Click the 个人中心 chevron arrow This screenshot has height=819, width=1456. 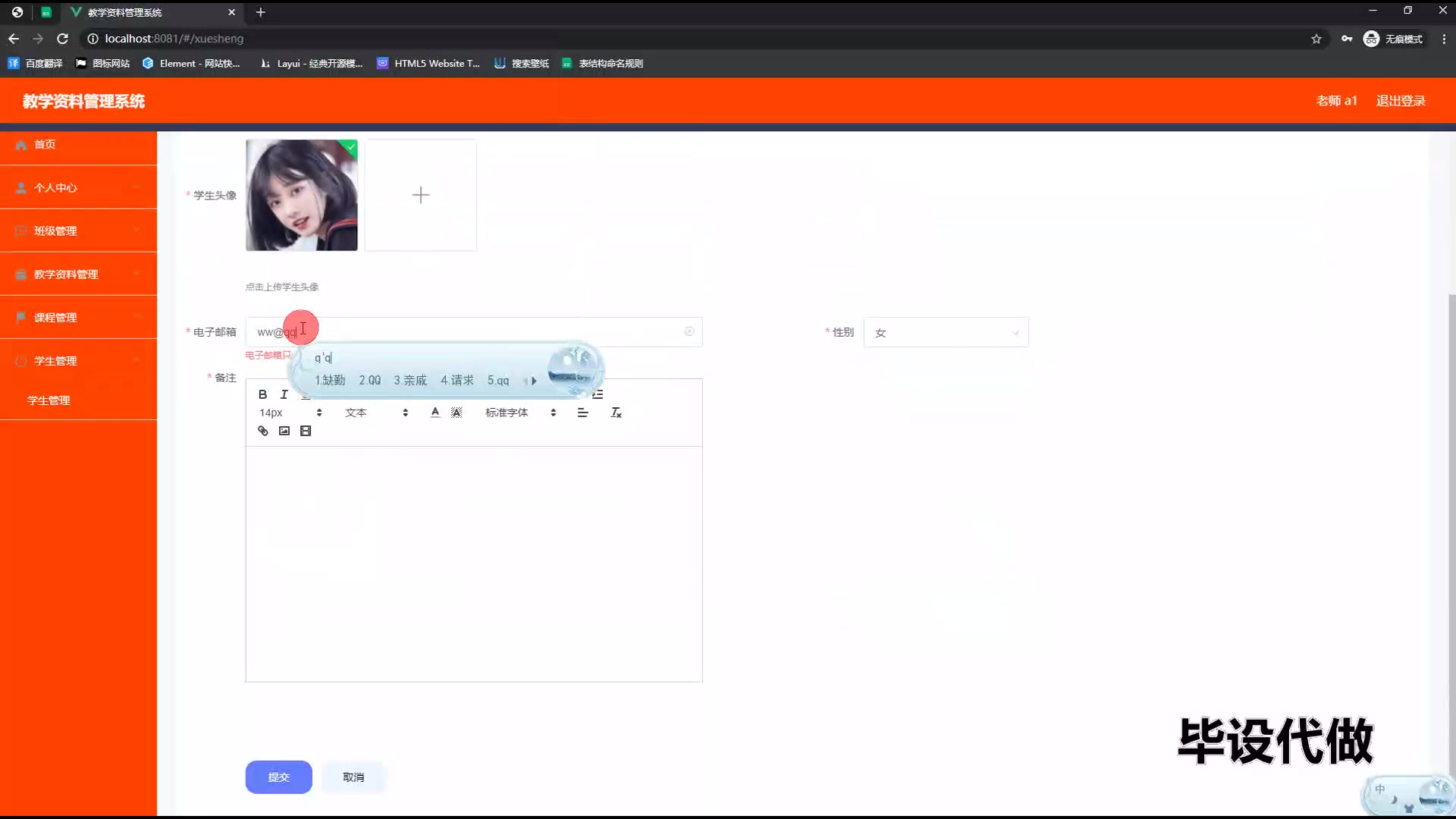click(x=136, y=187)
